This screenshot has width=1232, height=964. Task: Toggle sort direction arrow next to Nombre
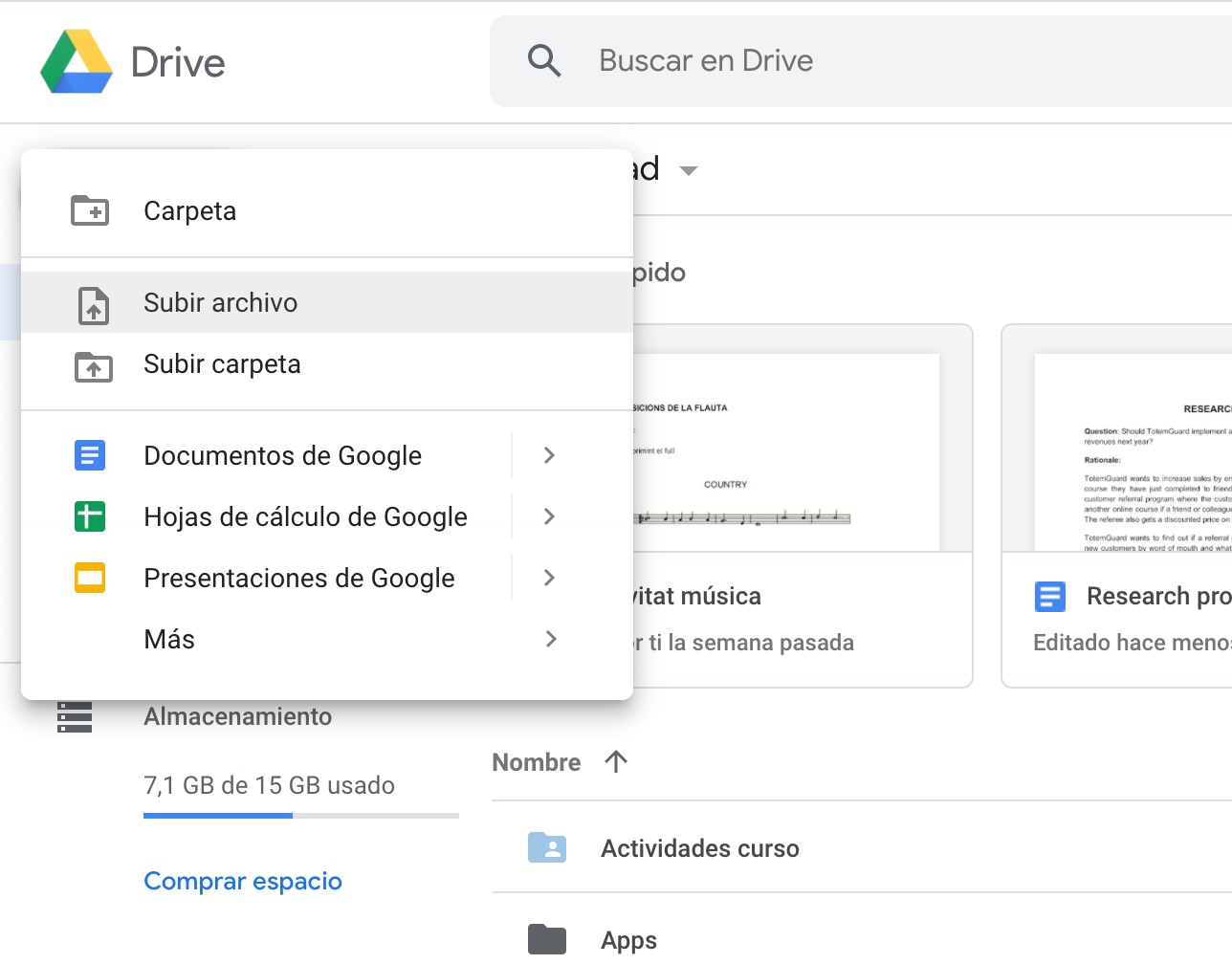pyautogui.click(x=616, y=761)
